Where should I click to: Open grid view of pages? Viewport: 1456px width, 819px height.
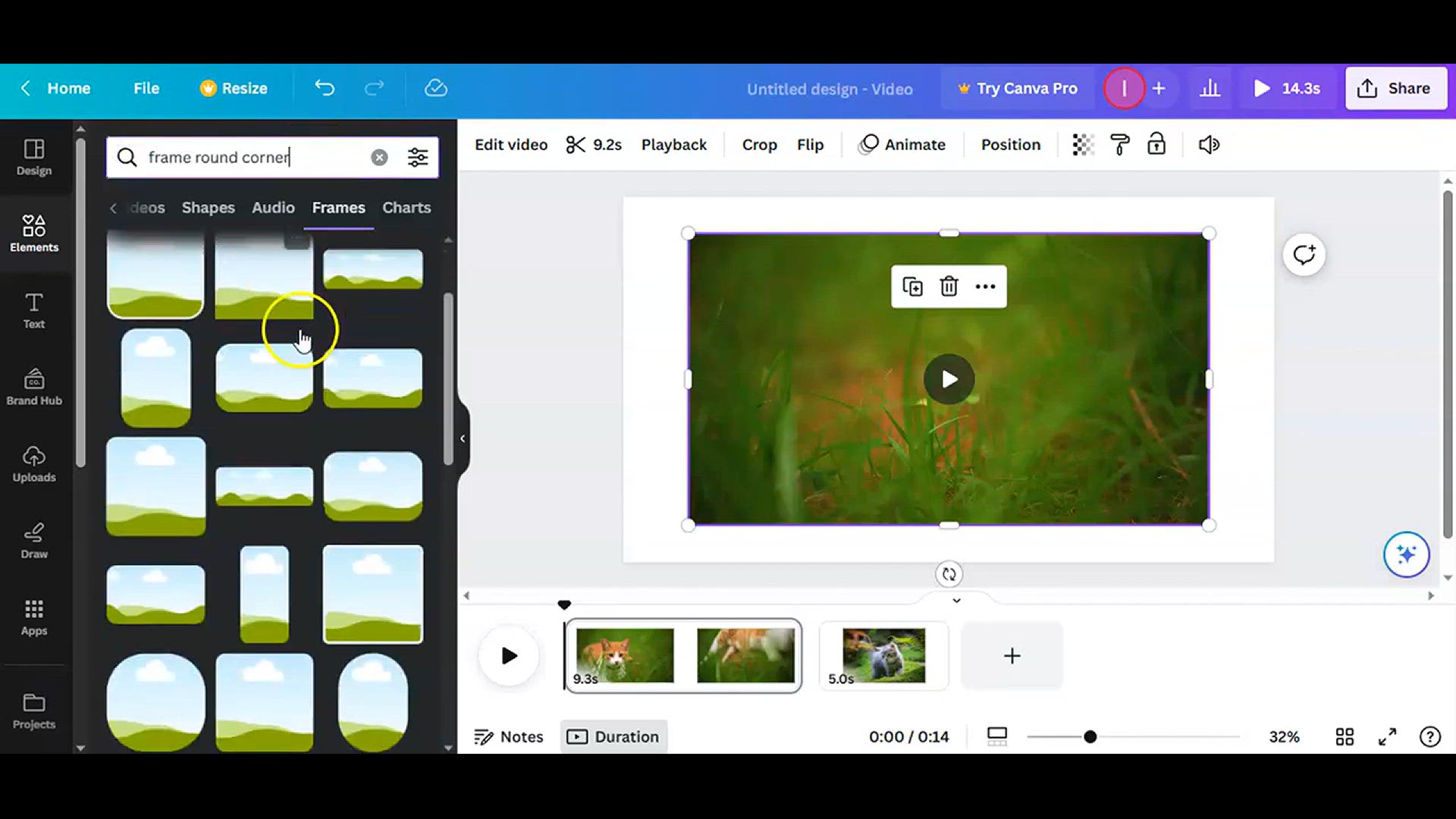tap(1345, 736)
